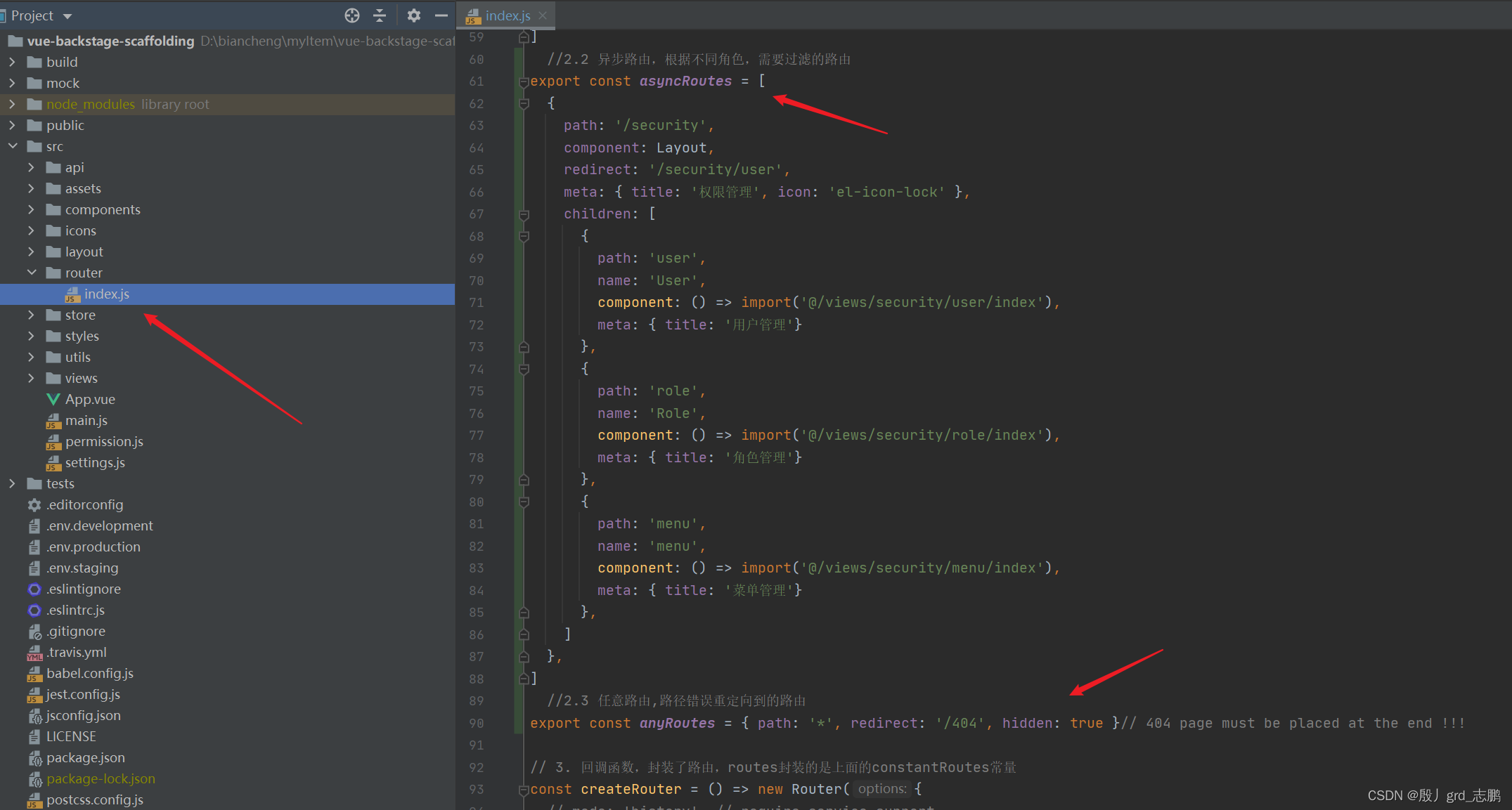Expand the views folder

(31, 378)
